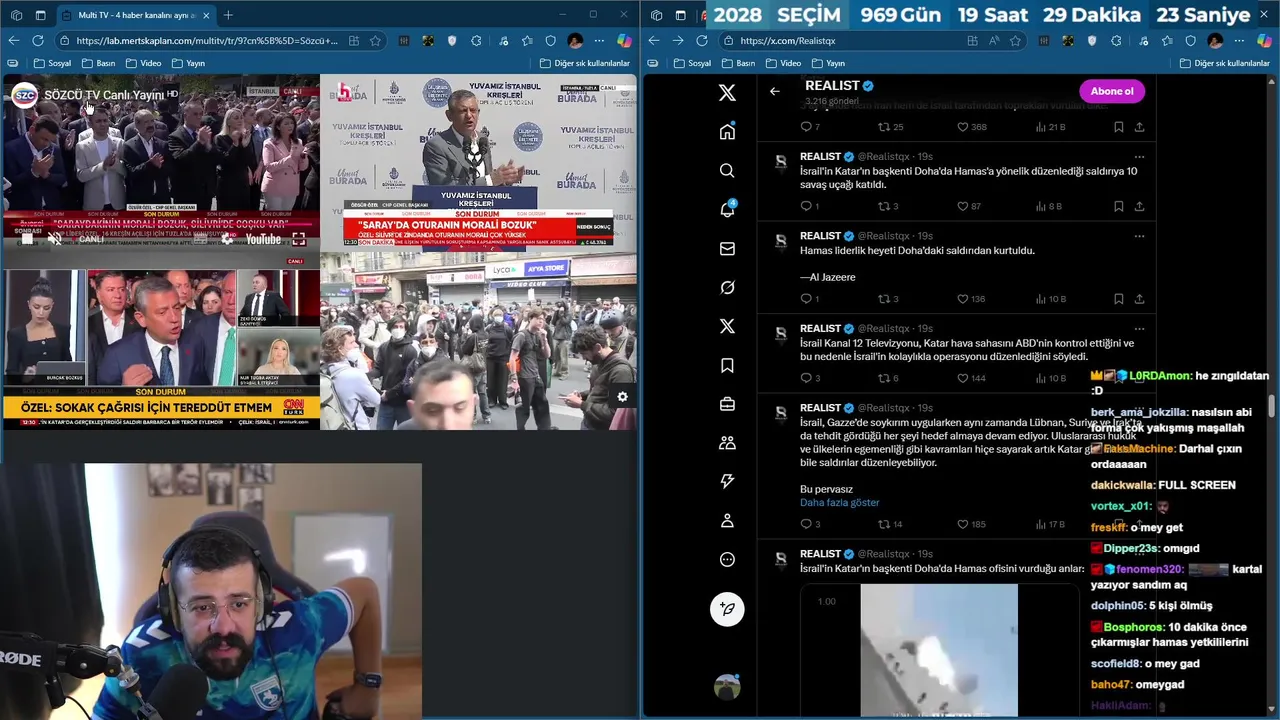1280x720 pixels.
Task: Open X notifications bell
Action: click(x=727, y=209)
